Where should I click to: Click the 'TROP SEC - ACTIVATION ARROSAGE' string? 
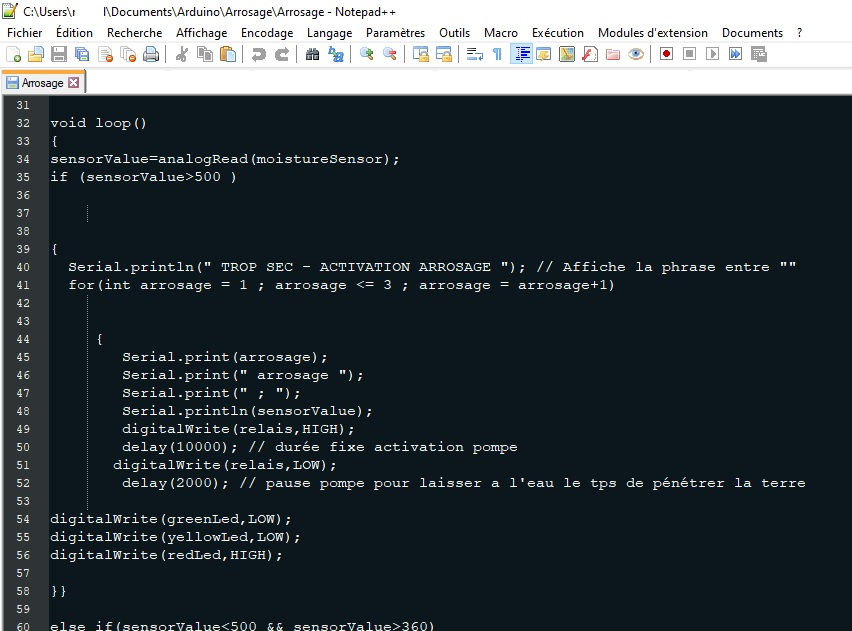(x=355, y=267)
